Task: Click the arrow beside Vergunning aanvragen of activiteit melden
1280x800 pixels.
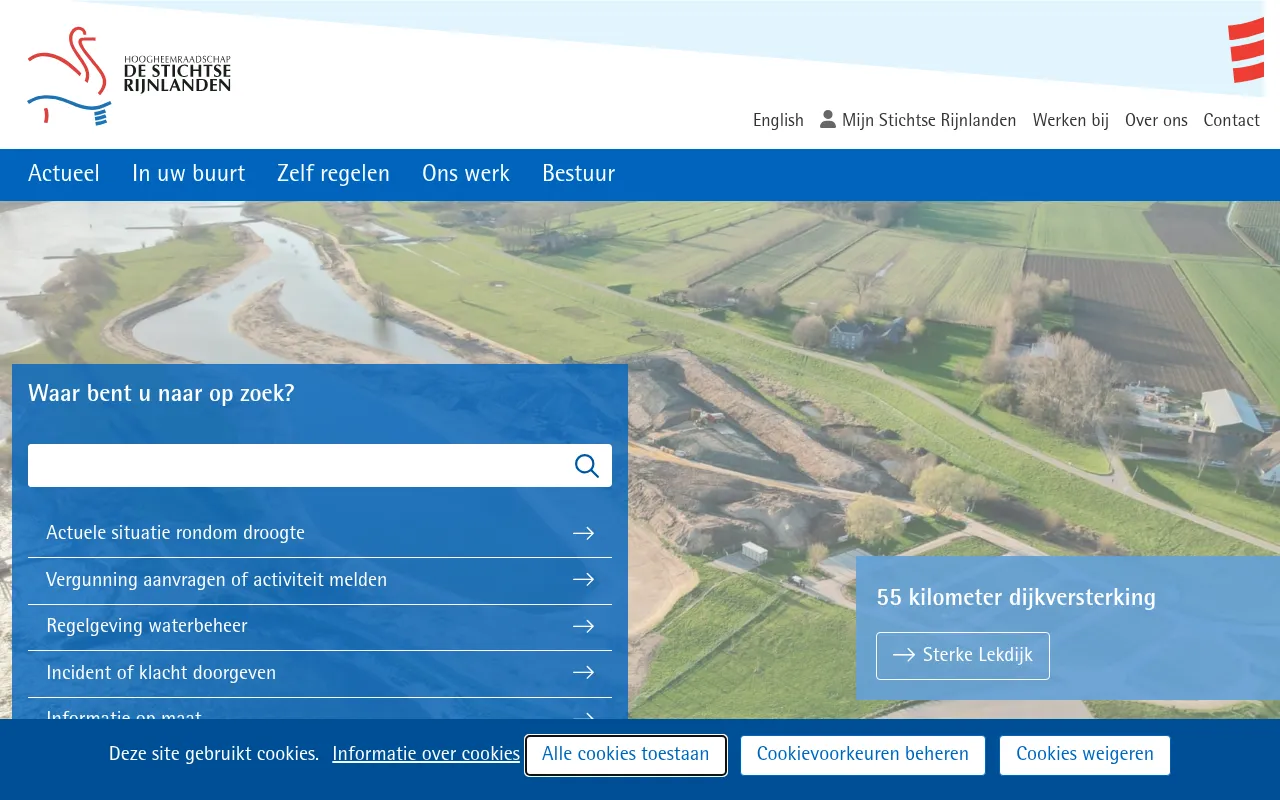Action: pyautogui.click(x=584, y=580)
